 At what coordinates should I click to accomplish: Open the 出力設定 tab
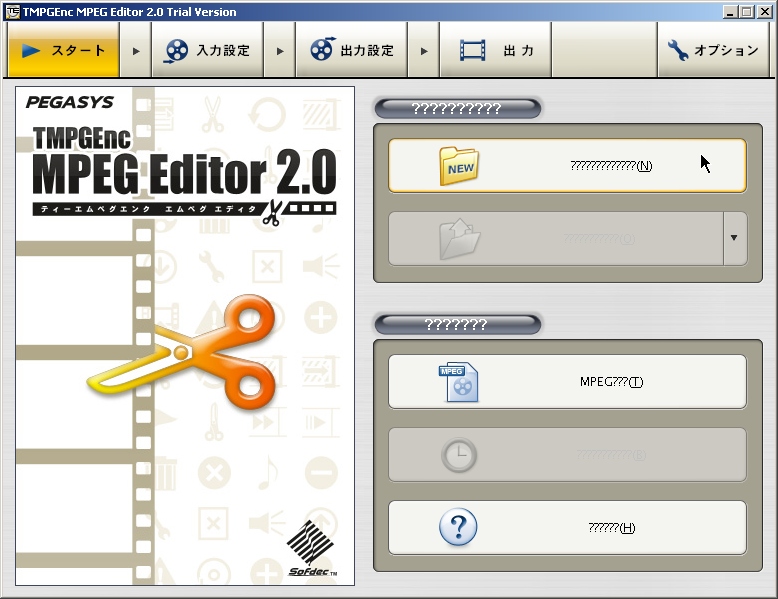coord(351,50)
